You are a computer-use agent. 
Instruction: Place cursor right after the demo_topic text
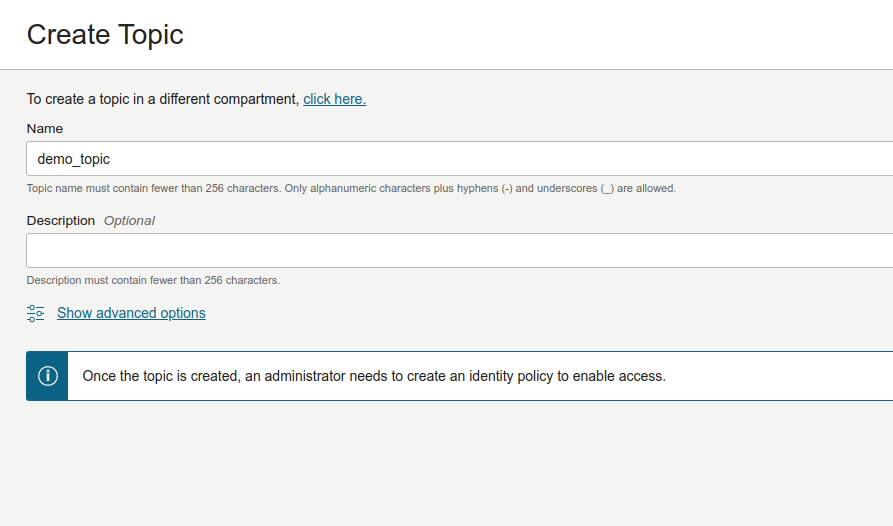click(x=111, y=159)
